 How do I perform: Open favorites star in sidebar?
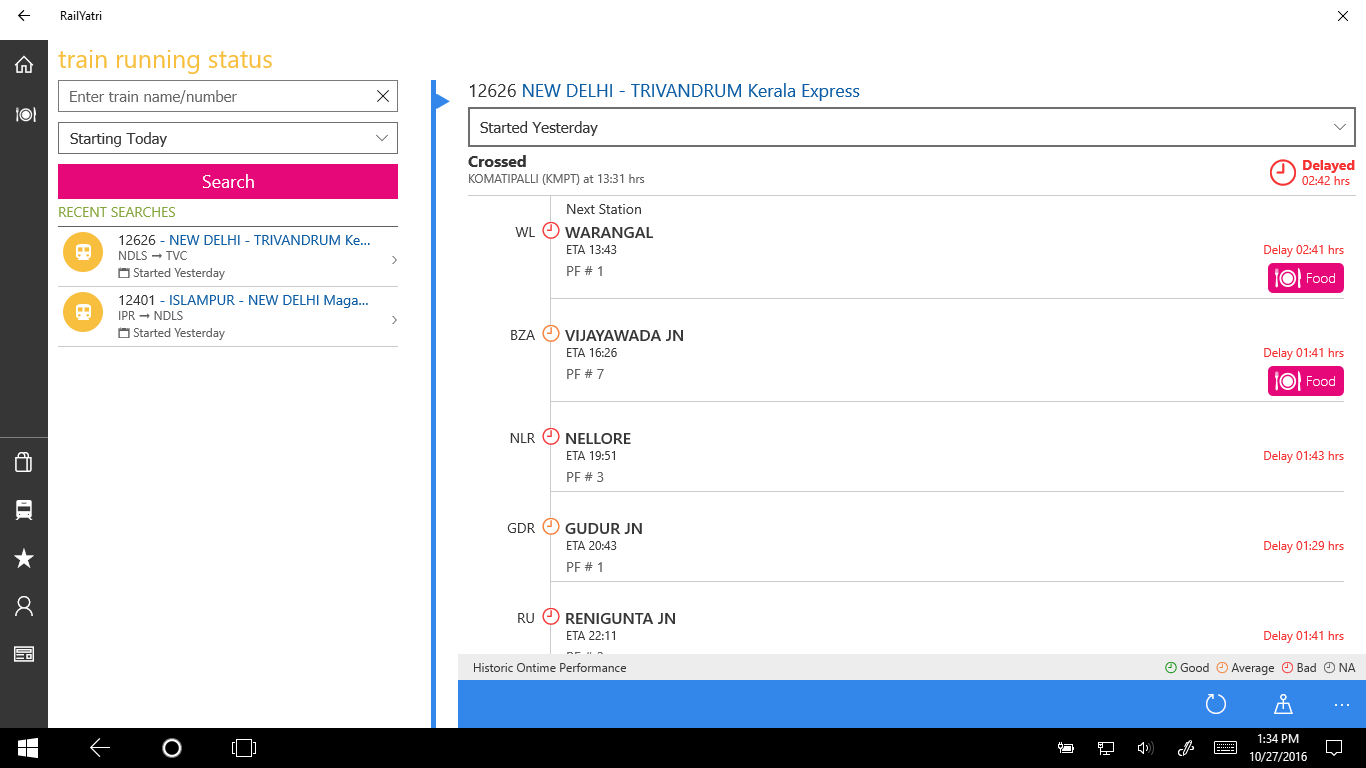(24, 558)
